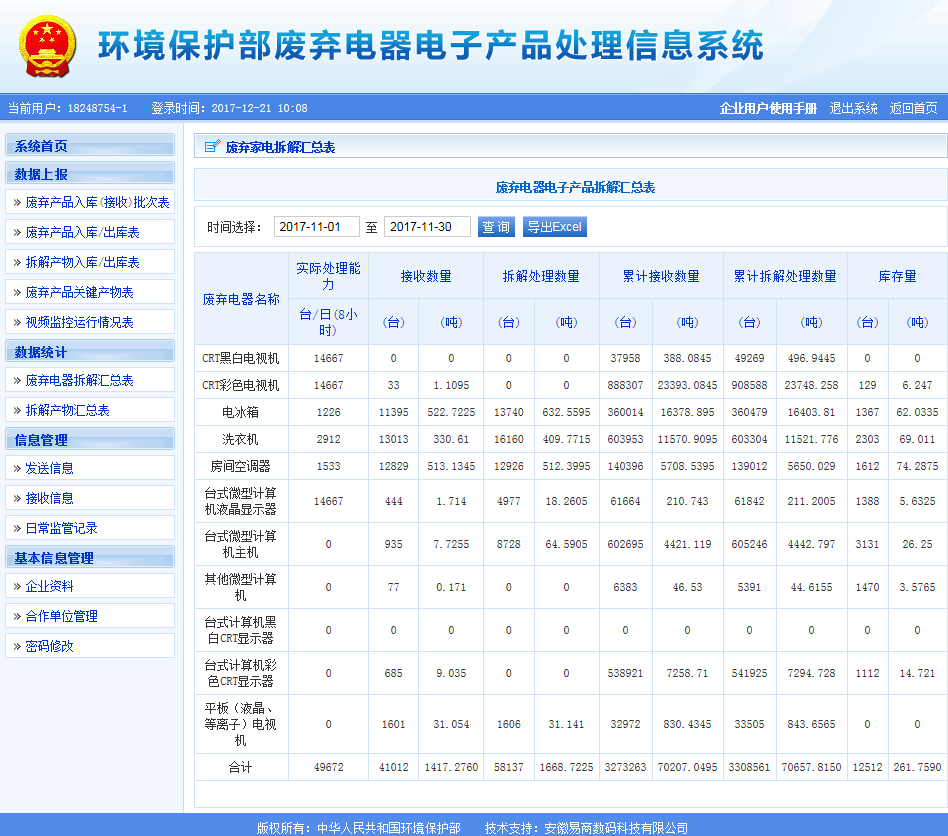Open 企业用户使用手册 link in top bar
948x836 pixels.
(x=768, y=108)
